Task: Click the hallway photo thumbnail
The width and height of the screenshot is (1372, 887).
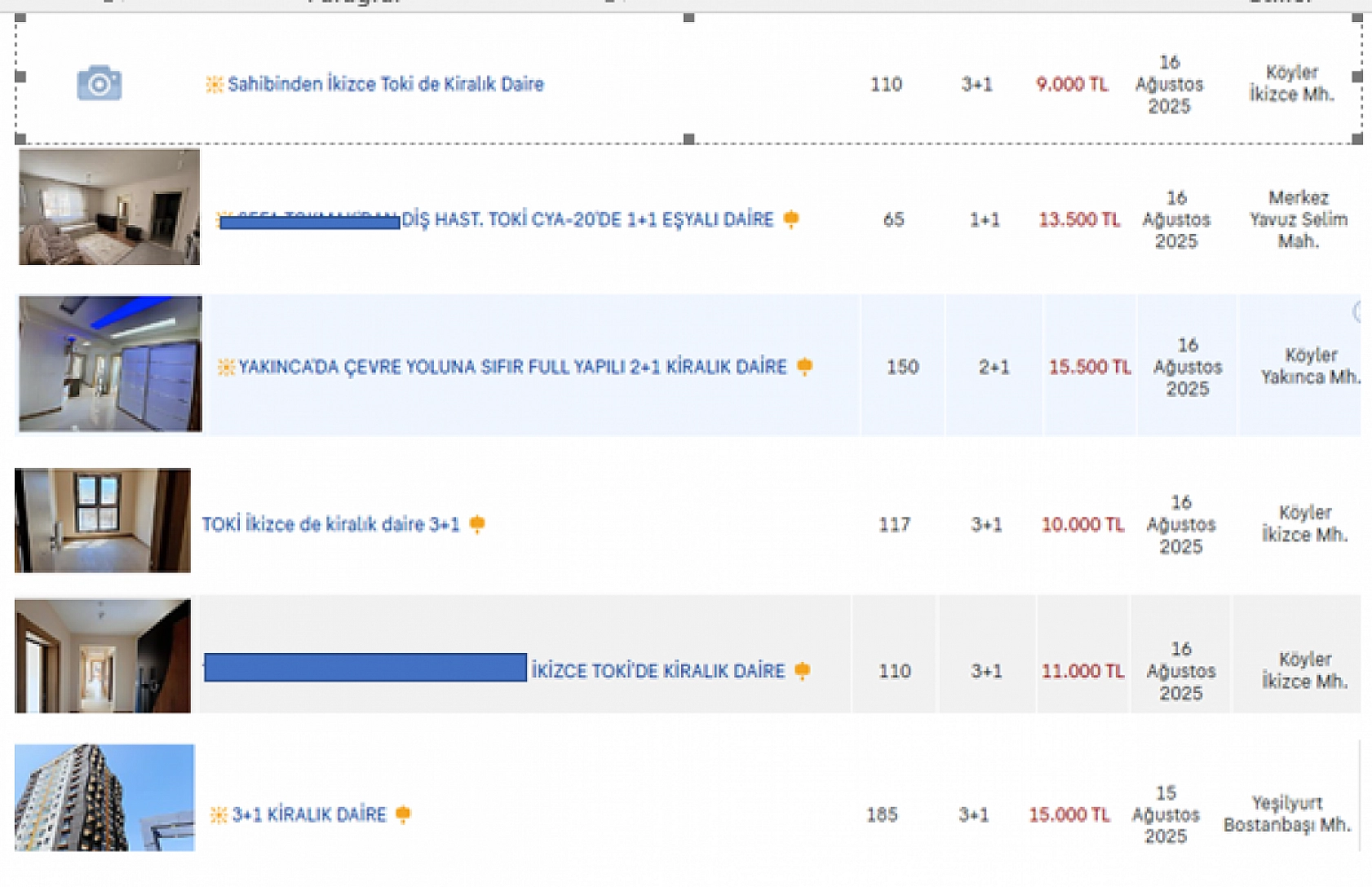Action: [x=103, y=656]
